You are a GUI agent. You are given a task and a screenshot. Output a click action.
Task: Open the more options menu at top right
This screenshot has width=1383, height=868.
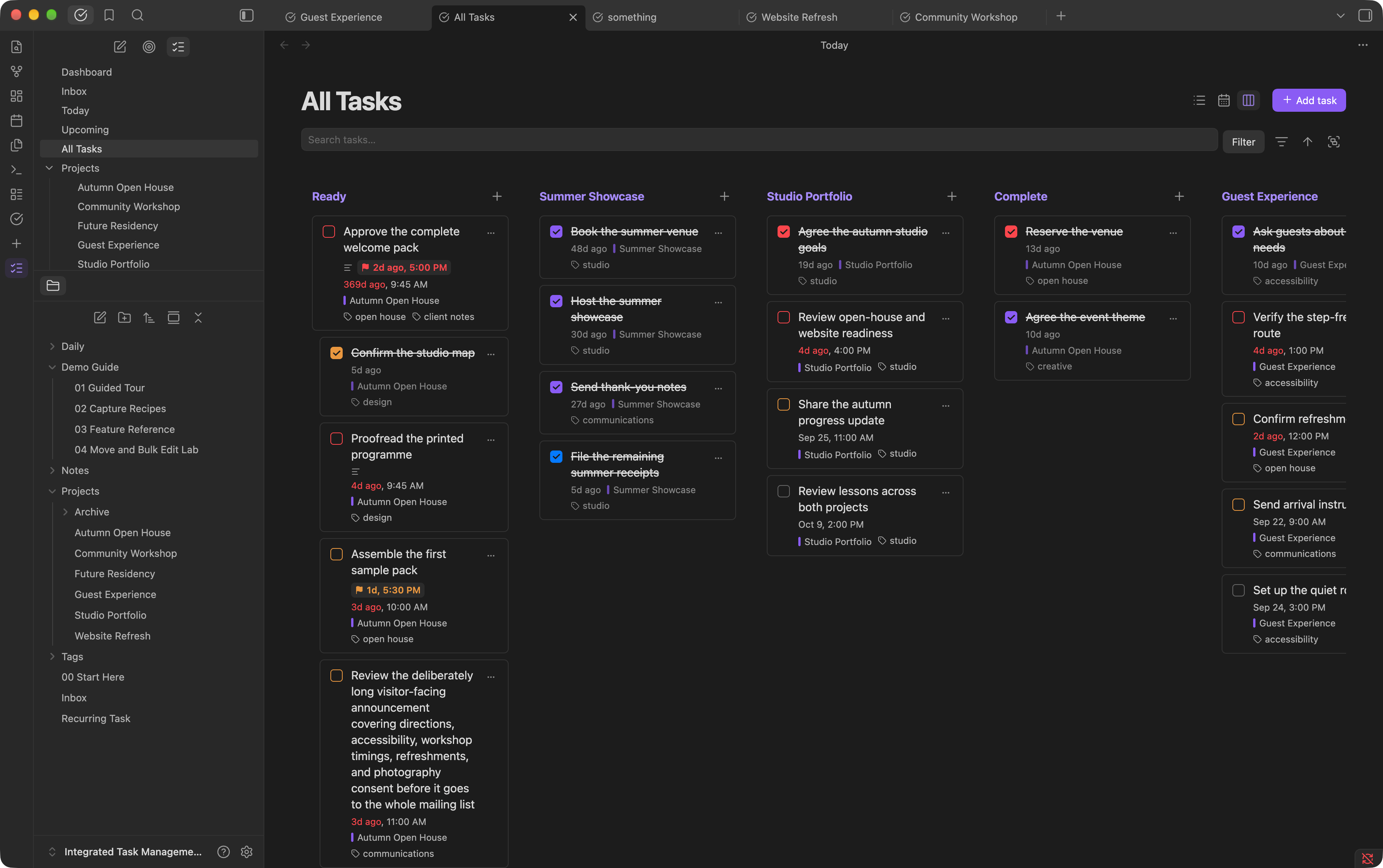[x=1363, y=45]
